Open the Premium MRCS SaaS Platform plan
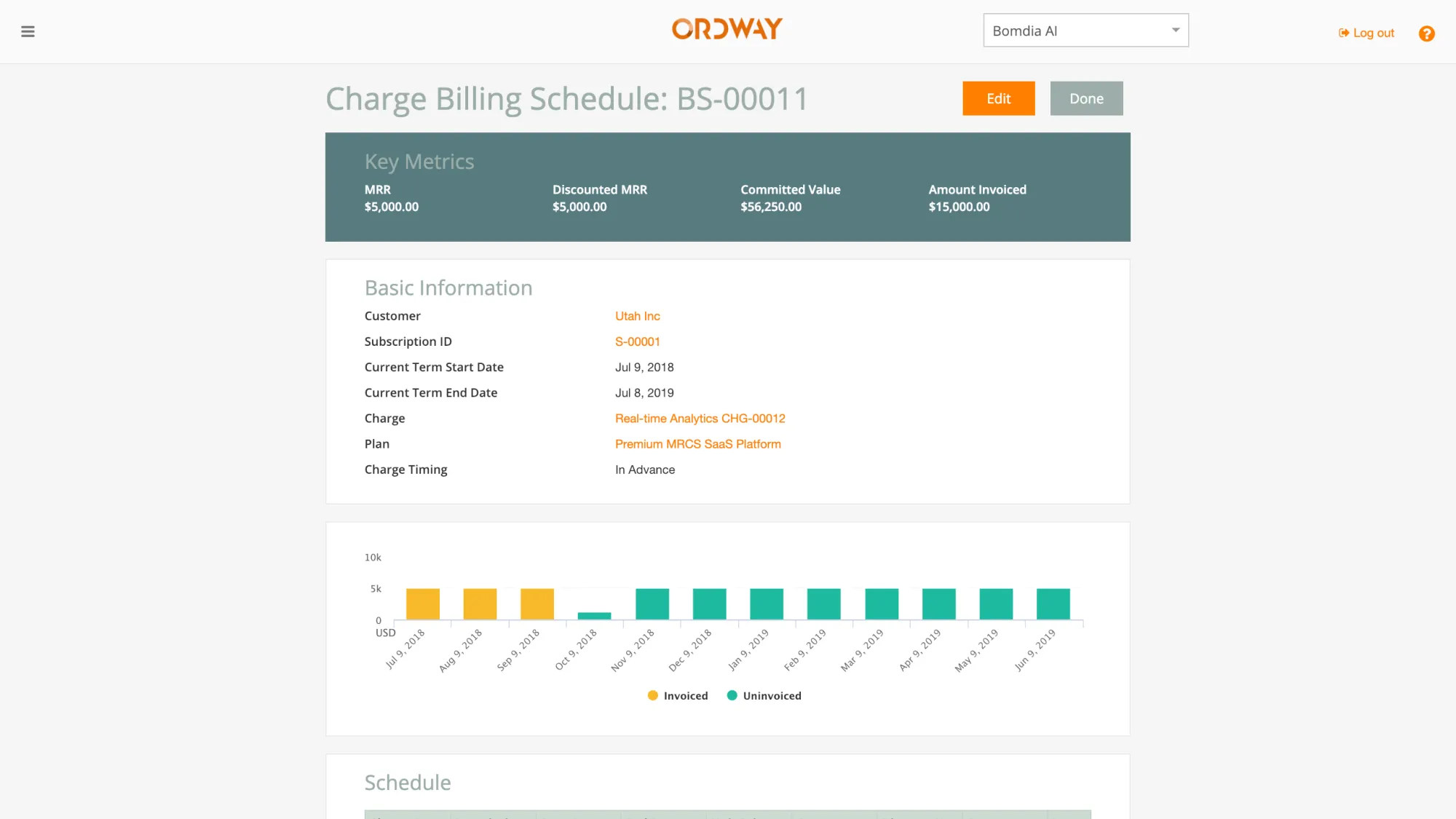The width and height of the screenshot is (1456, 819). (697, 444)
